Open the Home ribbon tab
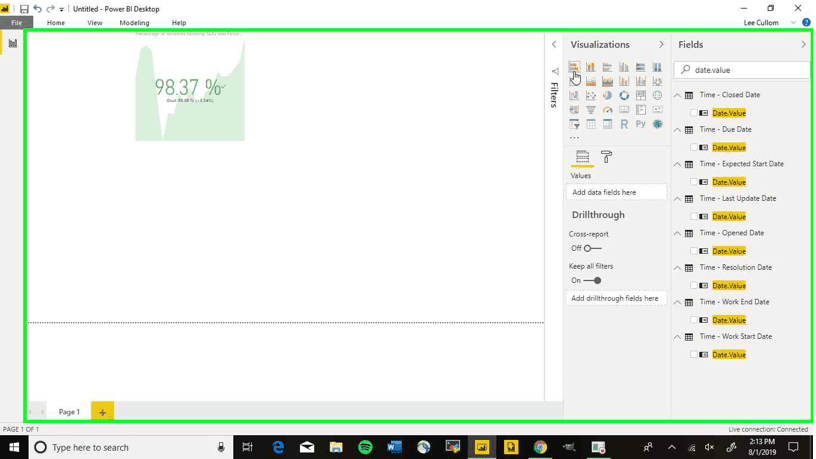Screen dimensions: 816x459 coord(56,23)
